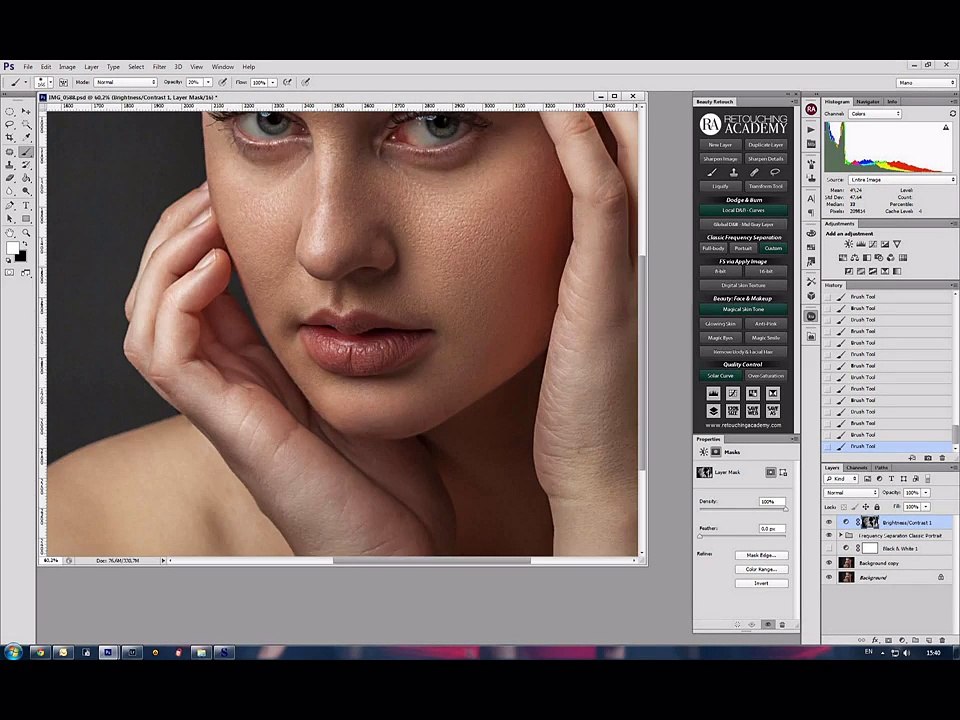Click the Magical Skin Tone button
This screenshot has width=960, height=720.
click(743, 310)
